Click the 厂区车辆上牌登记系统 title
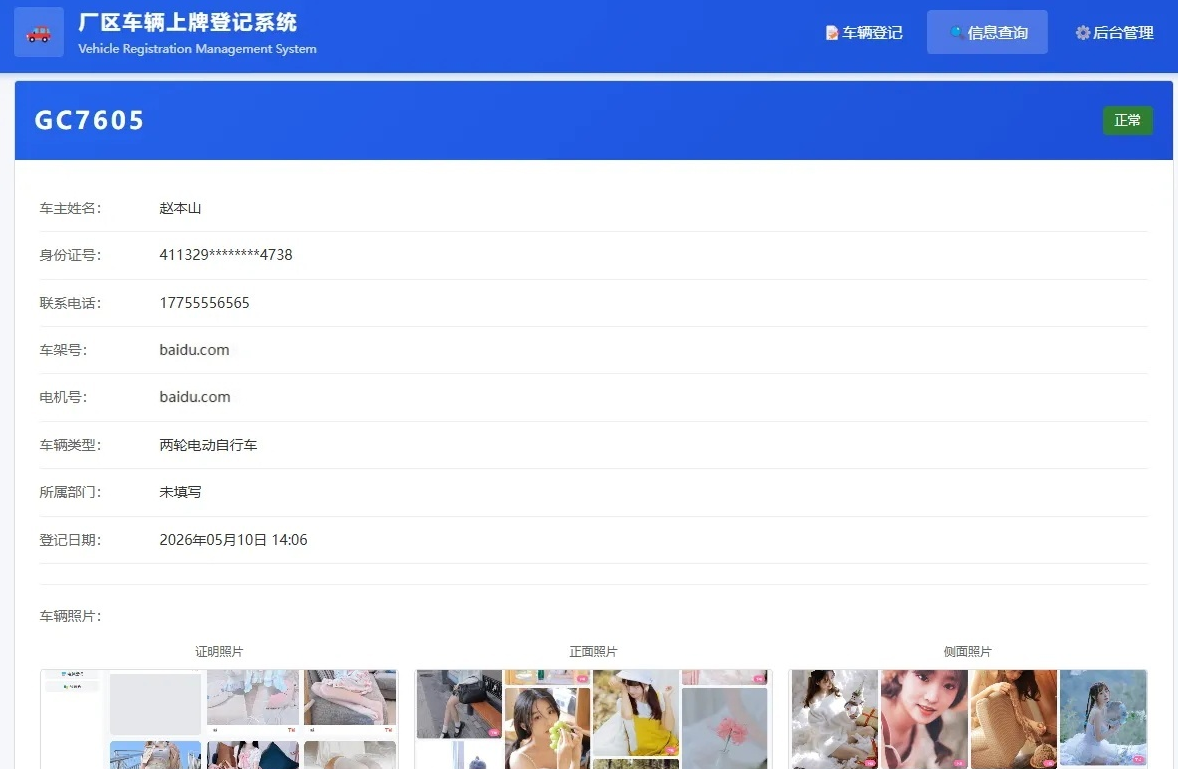Image resolution: width=1178 pixels, height=769 pixels. (x=188, y=23)
